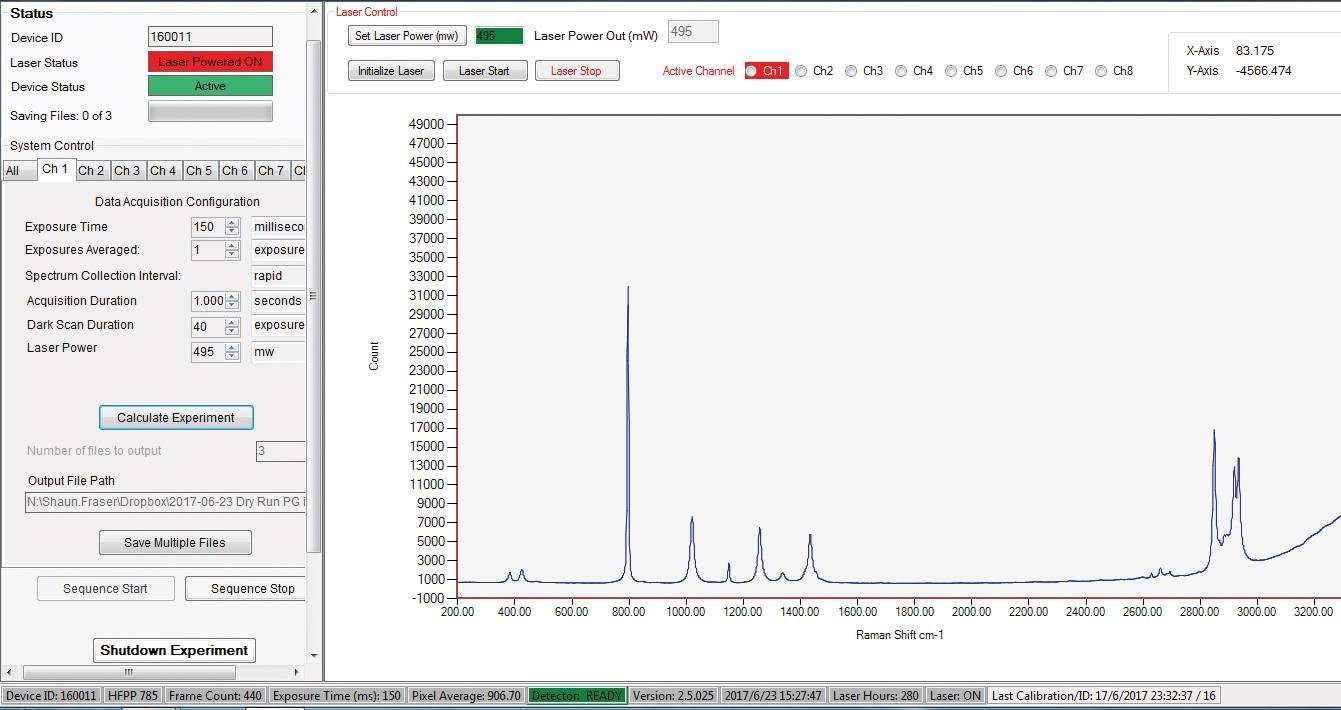The width and height of the screenshot is (1341, 710).
Task: Click the green laser power setpoint field
Action: (499, 36)
